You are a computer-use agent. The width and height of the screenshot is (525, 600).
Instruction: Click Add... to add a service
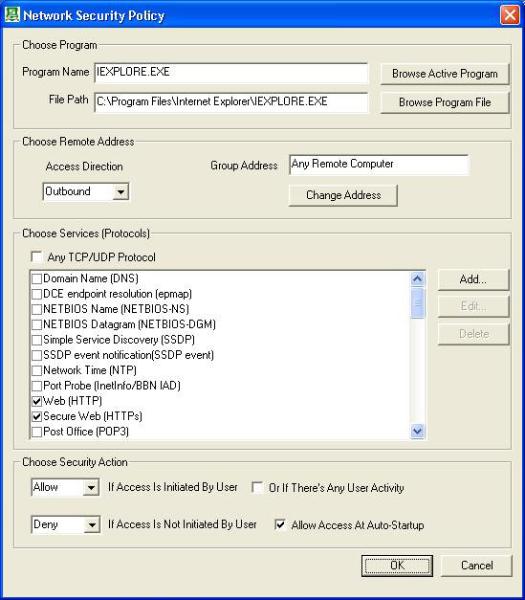pyautogui.click(x=473, y=279)
